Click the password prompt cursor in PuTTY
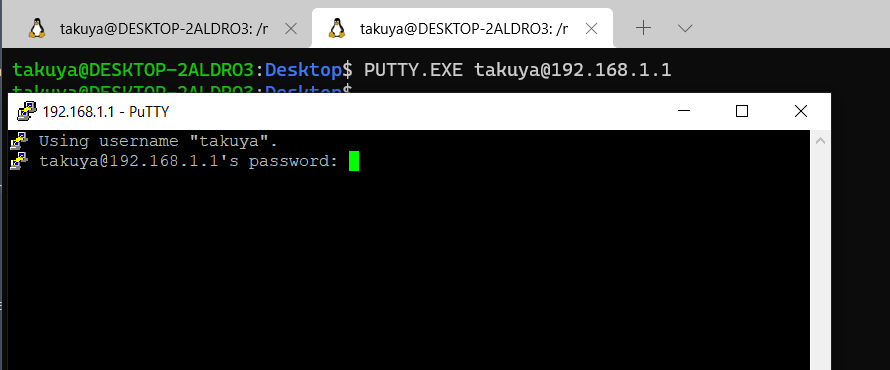The width and height of the screenshot is (890, 370). pyautogui.click(x=354, y=161)
